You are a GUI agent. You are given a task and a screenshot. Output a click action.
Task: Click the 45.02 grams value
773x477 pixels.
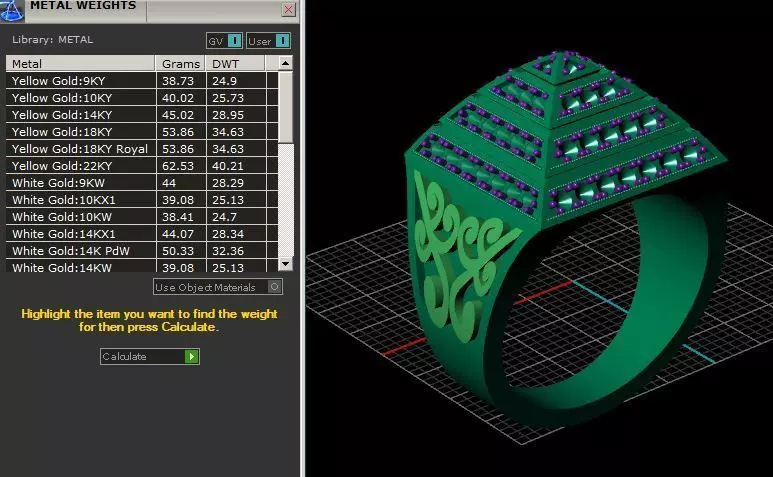[x=178, y=115]
